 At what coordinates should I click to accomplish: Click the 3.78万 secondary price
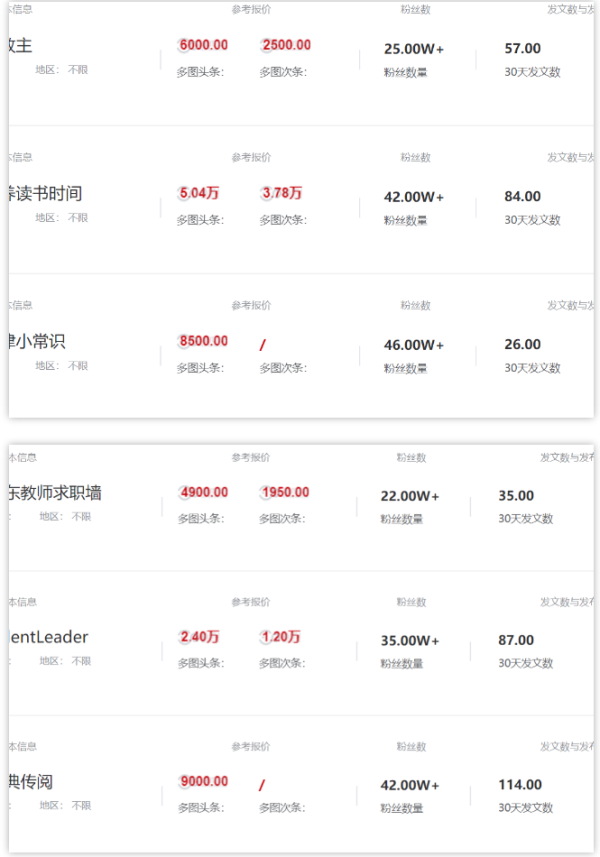click(282, 193)
